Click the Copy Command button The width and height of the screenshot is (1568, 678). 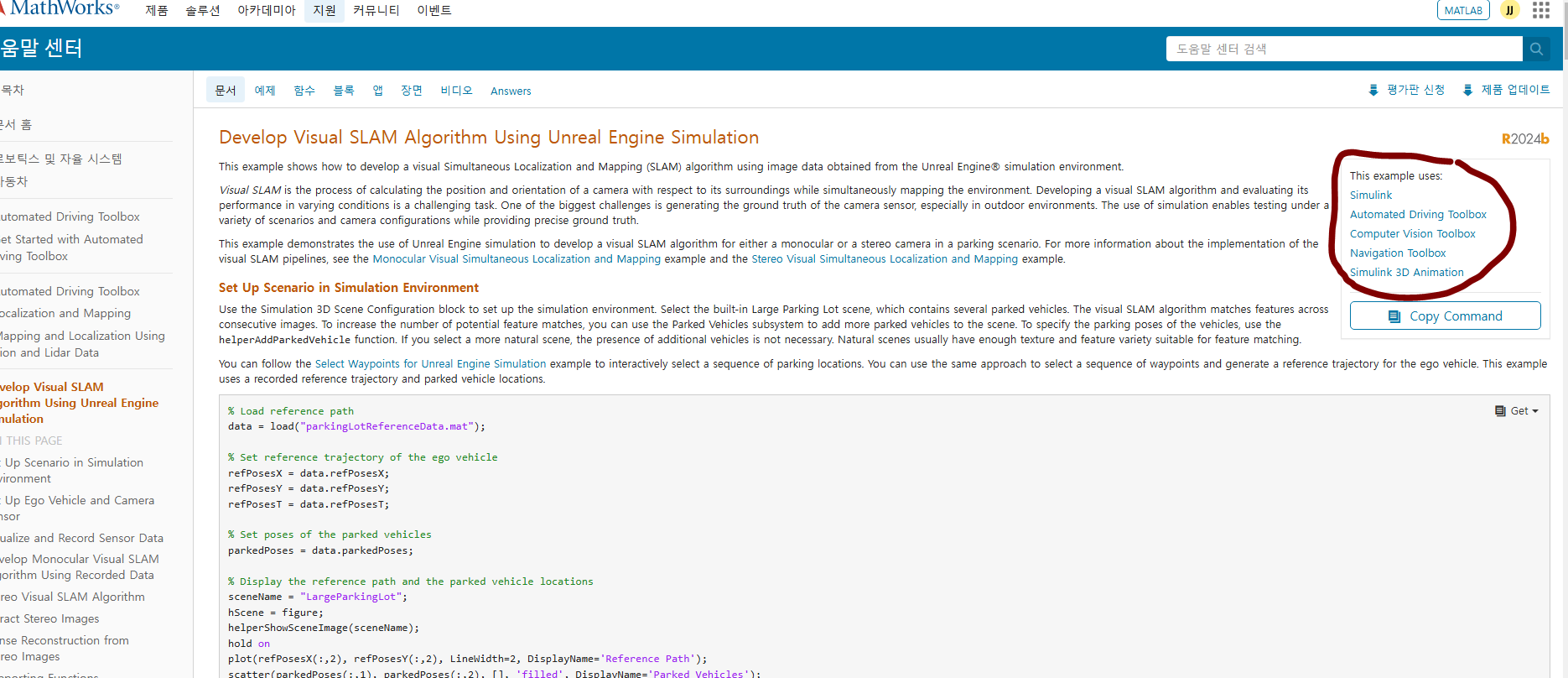[x=1445, y=316]
